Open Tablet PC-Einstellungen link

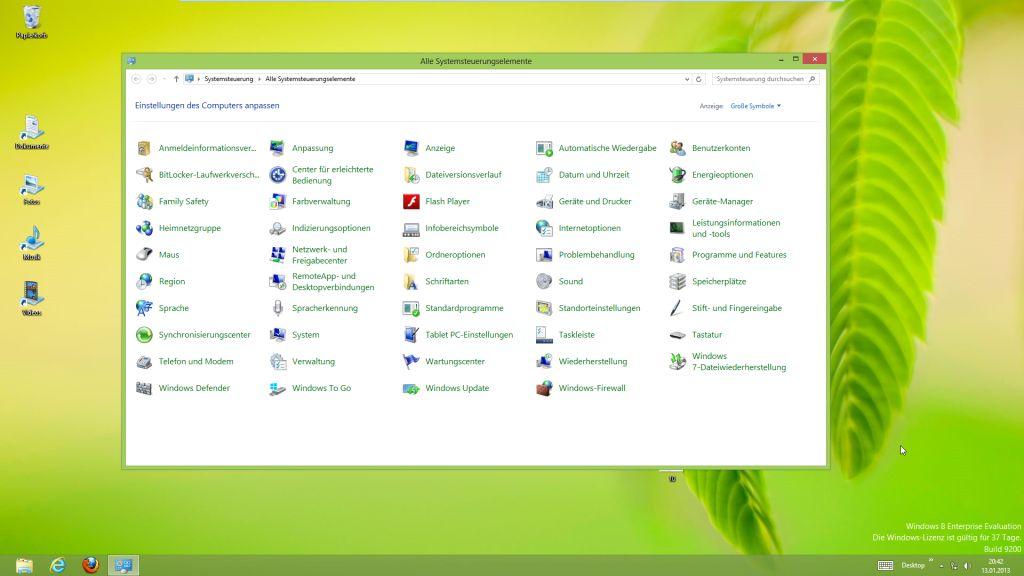(469, 335)
